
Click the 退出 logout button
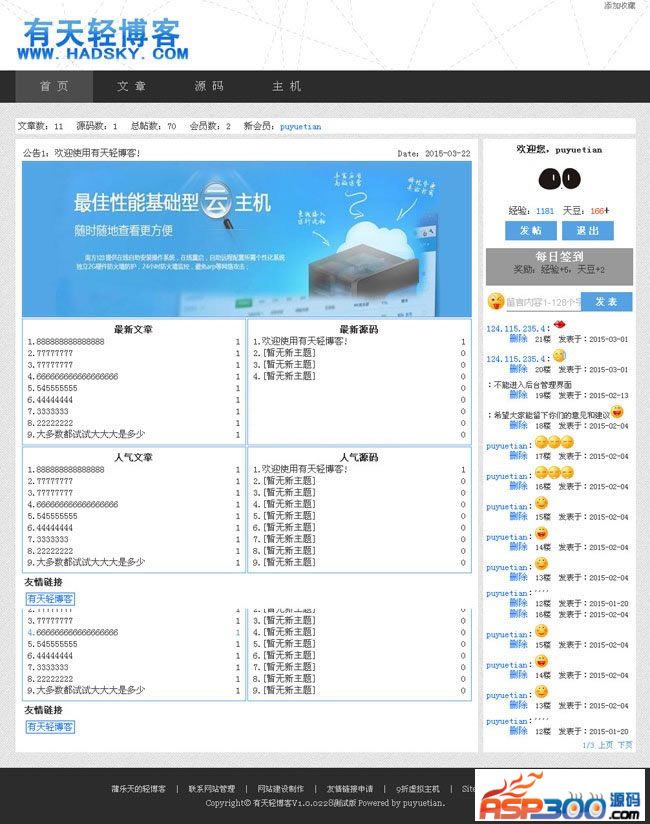587,230
